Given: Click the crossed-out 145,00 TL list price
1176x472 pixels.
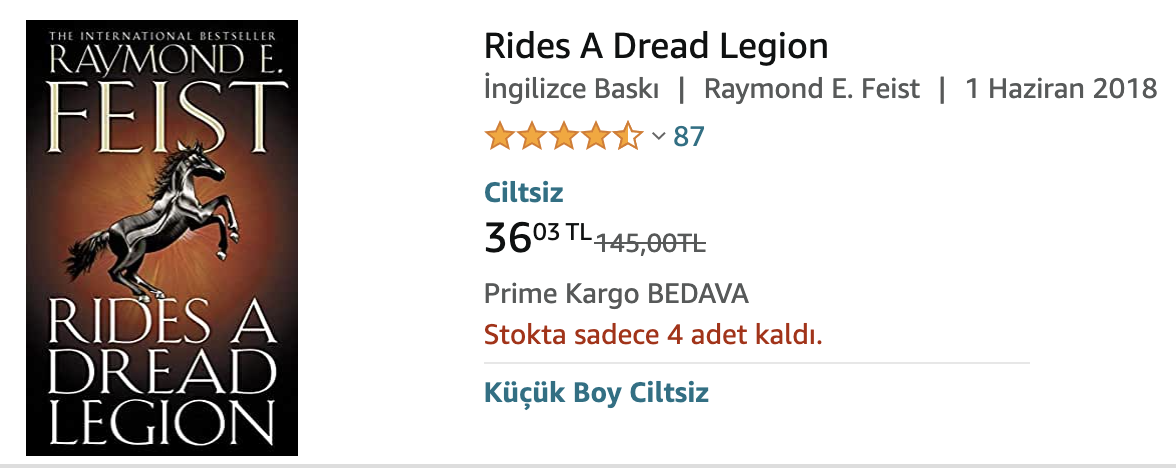Looking at the screenshot, I should [x=651, y=242].
